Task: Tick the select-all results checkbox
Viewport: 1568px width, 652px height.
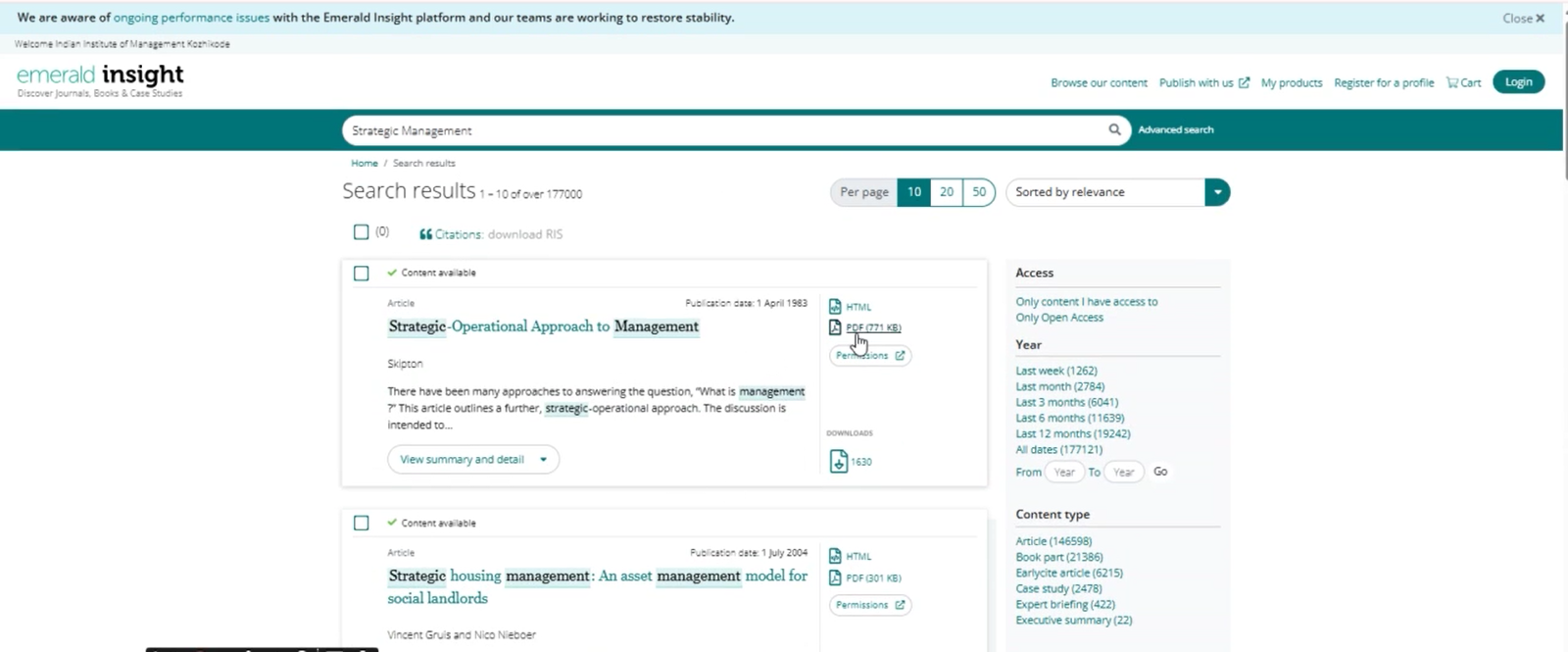Action: click(x=361, y=232)
